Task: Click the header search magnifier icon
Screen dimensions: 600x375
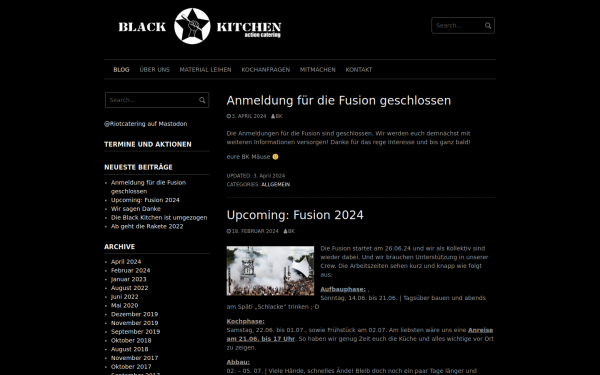Action: pos(488,26)
